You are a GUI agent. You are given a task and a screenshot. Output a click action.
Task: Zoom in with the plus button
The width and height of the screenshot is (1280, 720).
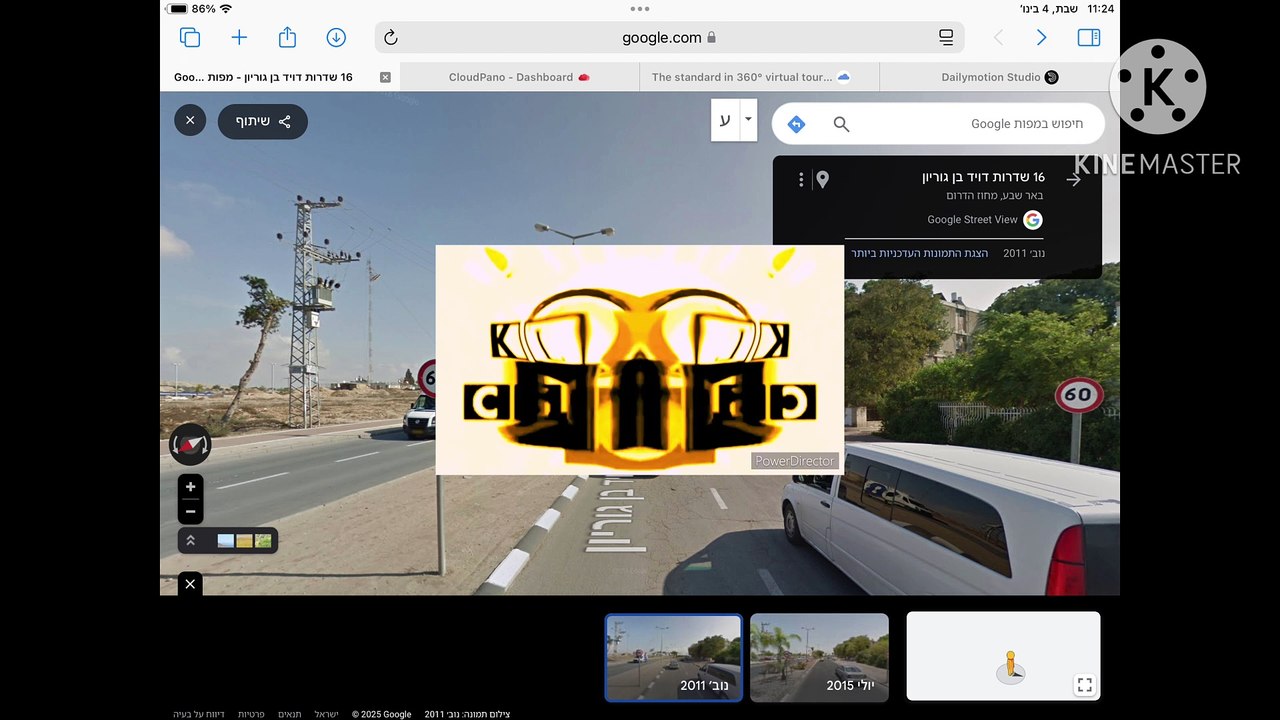190,487
